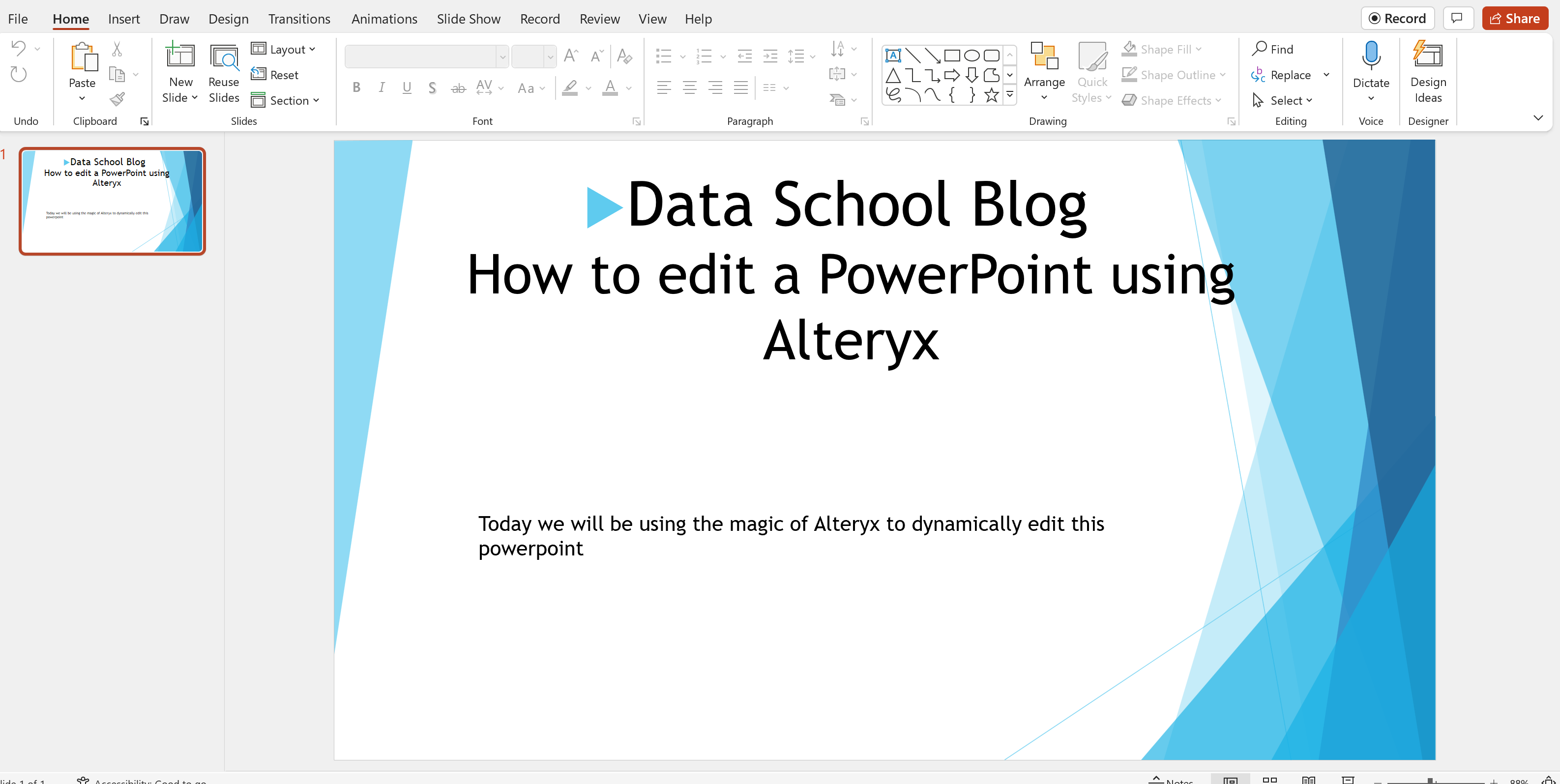Viewport: 1560px width, 784px height.
Task: Toggle Bold formatting
Action: point(356,88)
